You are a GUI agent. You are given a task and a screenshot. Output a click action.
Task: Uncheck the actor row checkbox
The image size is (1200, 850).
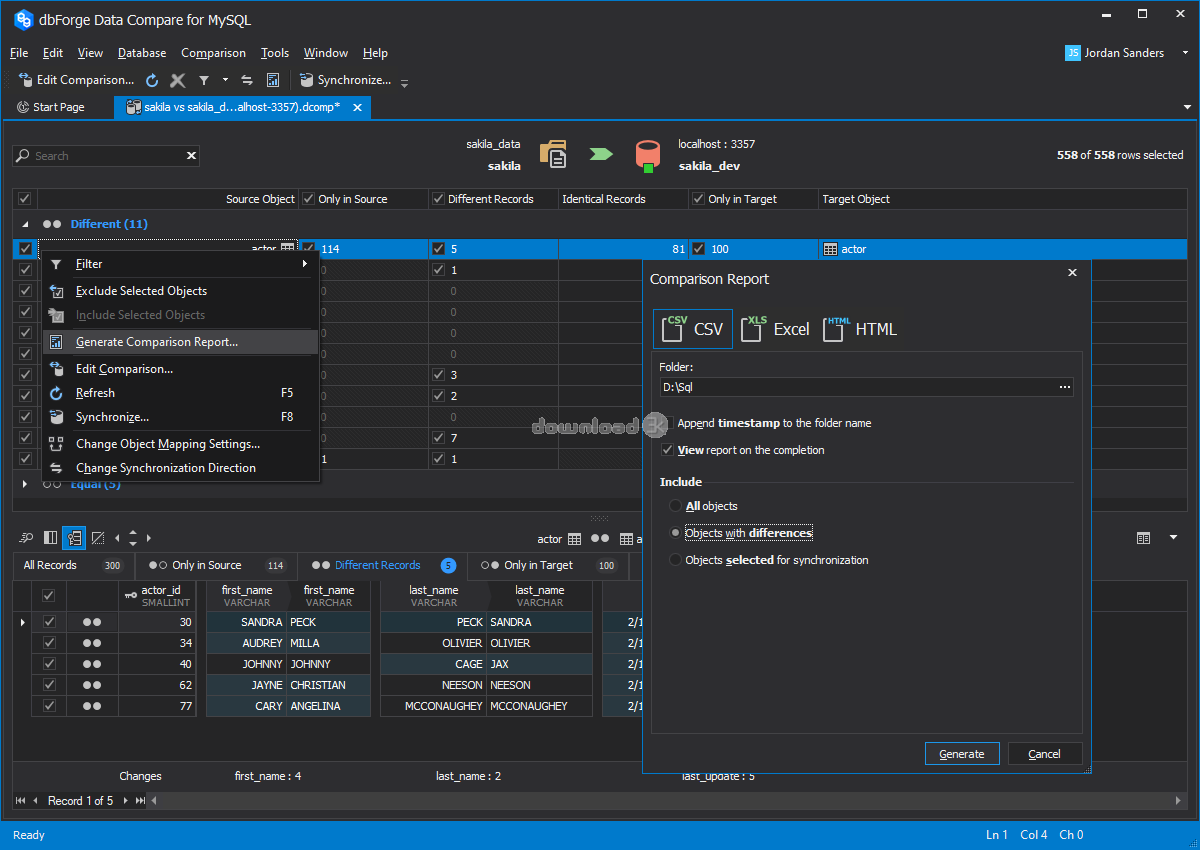pos(25,249)
